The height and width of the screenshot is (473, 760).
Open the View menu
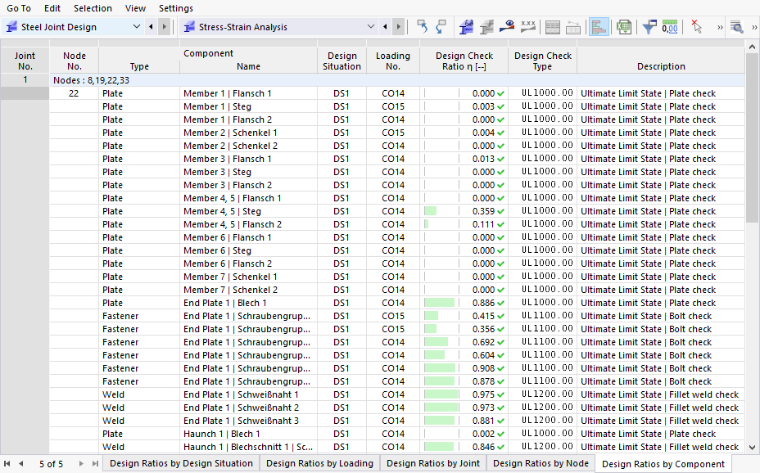135,8
